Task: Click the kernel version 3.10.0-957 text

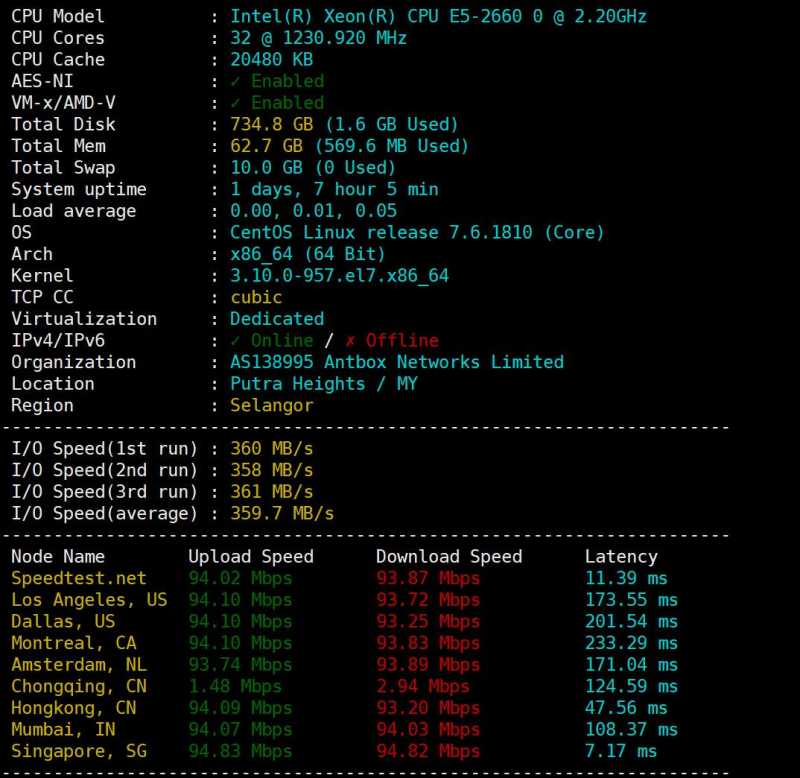Action: tap(339, 276)
